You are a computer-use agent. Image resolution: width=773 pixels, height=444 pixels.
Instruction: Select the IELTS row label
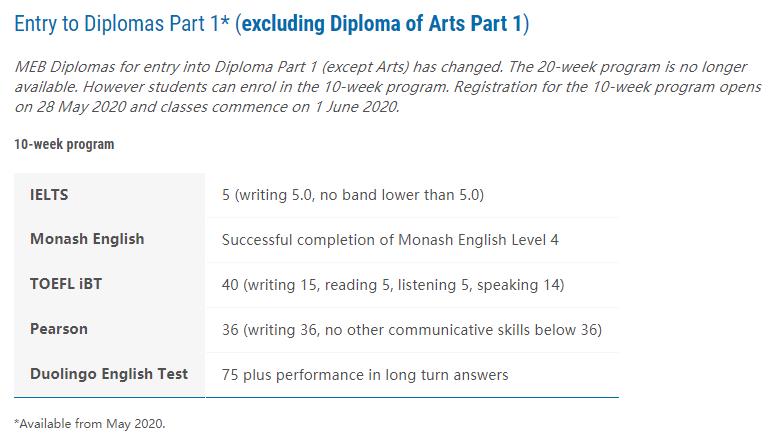coord(49,195)
